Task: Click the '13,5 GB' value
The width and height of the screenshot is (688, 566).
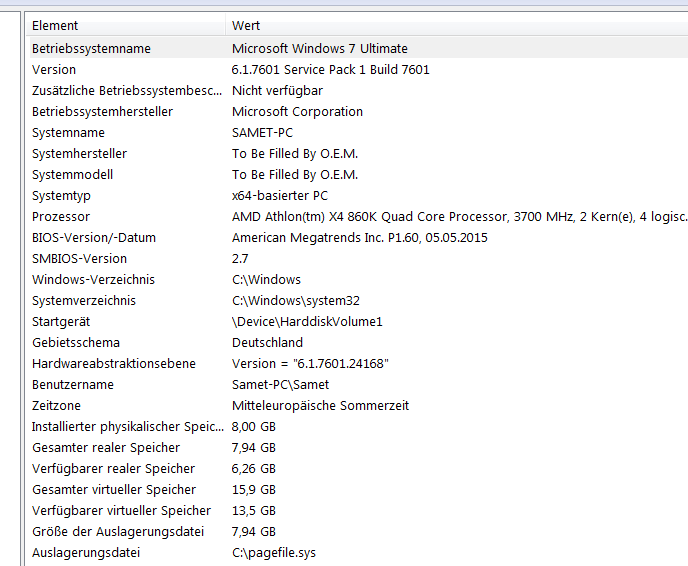Action: click(x=254, y=511)
